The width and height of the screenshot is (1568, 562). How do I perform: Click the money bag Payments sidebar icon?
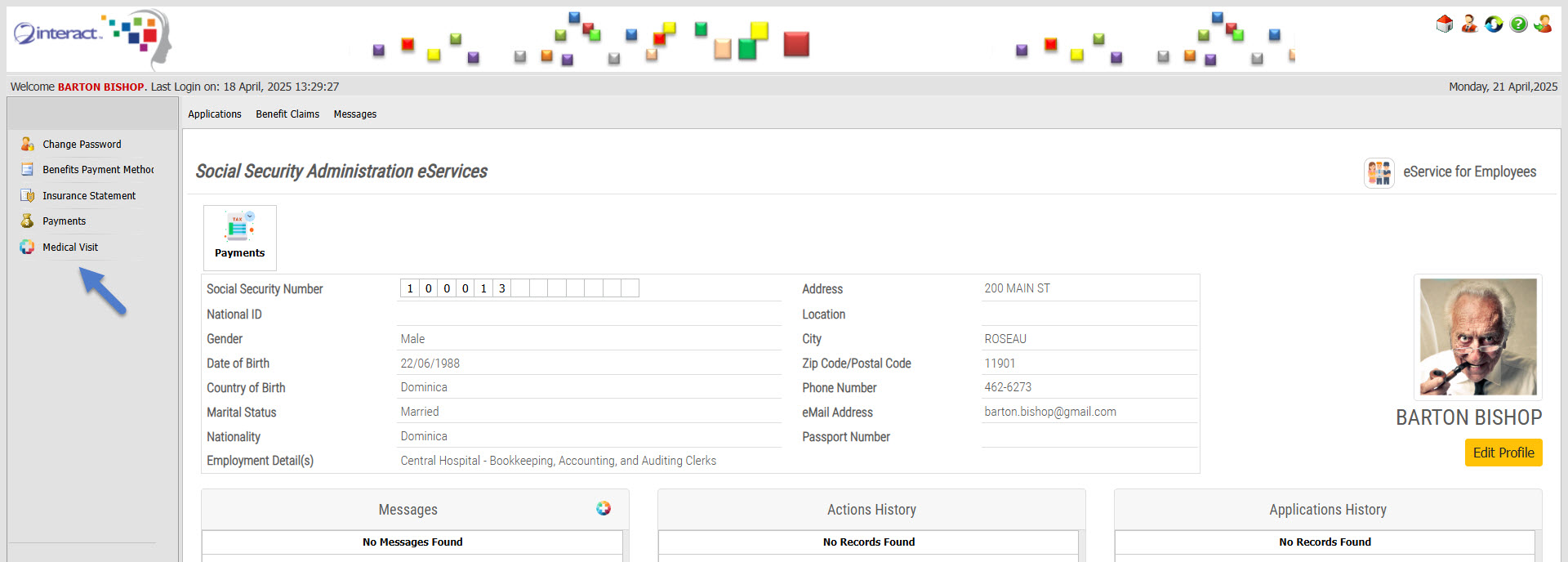pos(28,221)
